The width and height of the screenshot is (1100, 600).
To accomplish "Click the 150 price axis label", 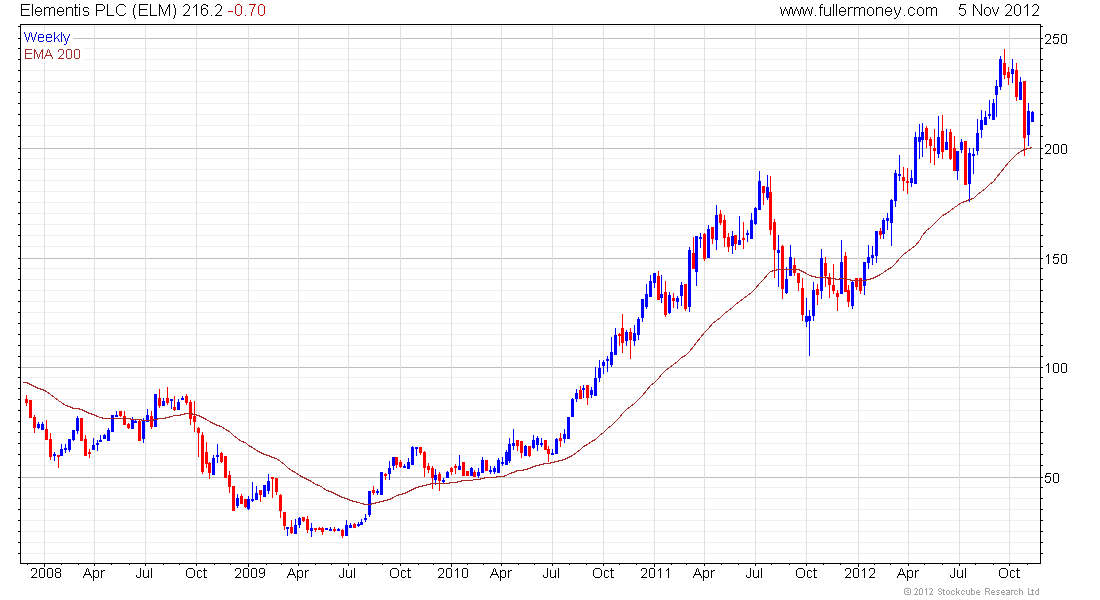I will (x=1056, y=259).
